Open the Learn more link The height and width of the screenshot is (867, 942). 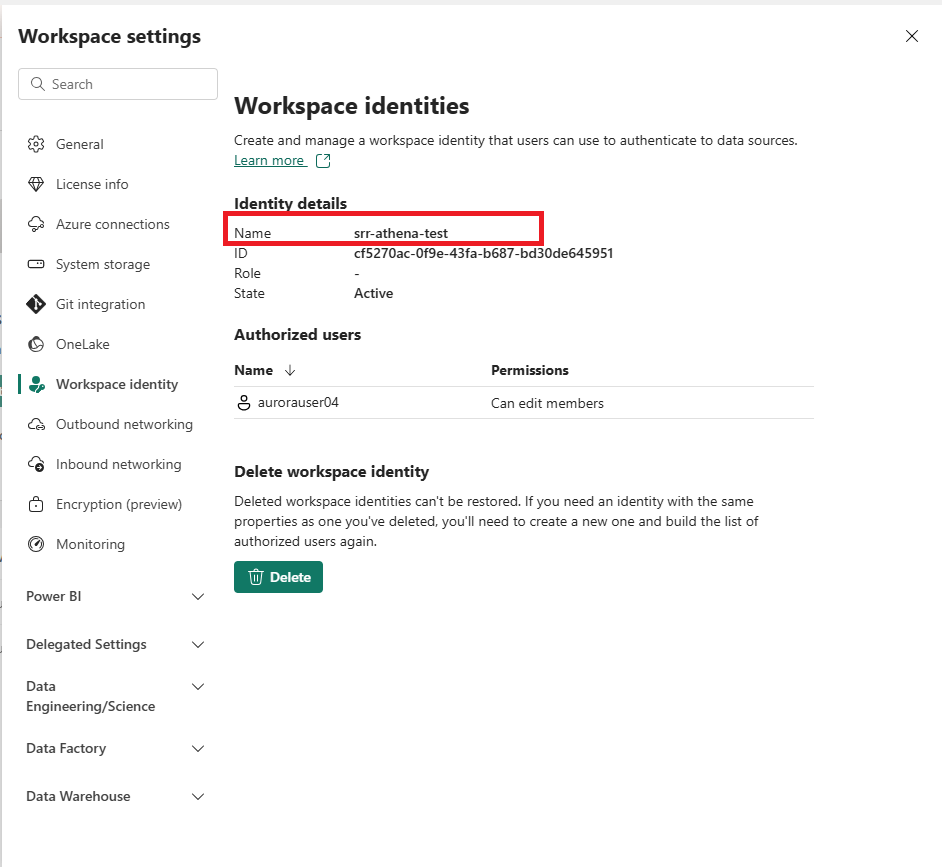tap(270, 160)
